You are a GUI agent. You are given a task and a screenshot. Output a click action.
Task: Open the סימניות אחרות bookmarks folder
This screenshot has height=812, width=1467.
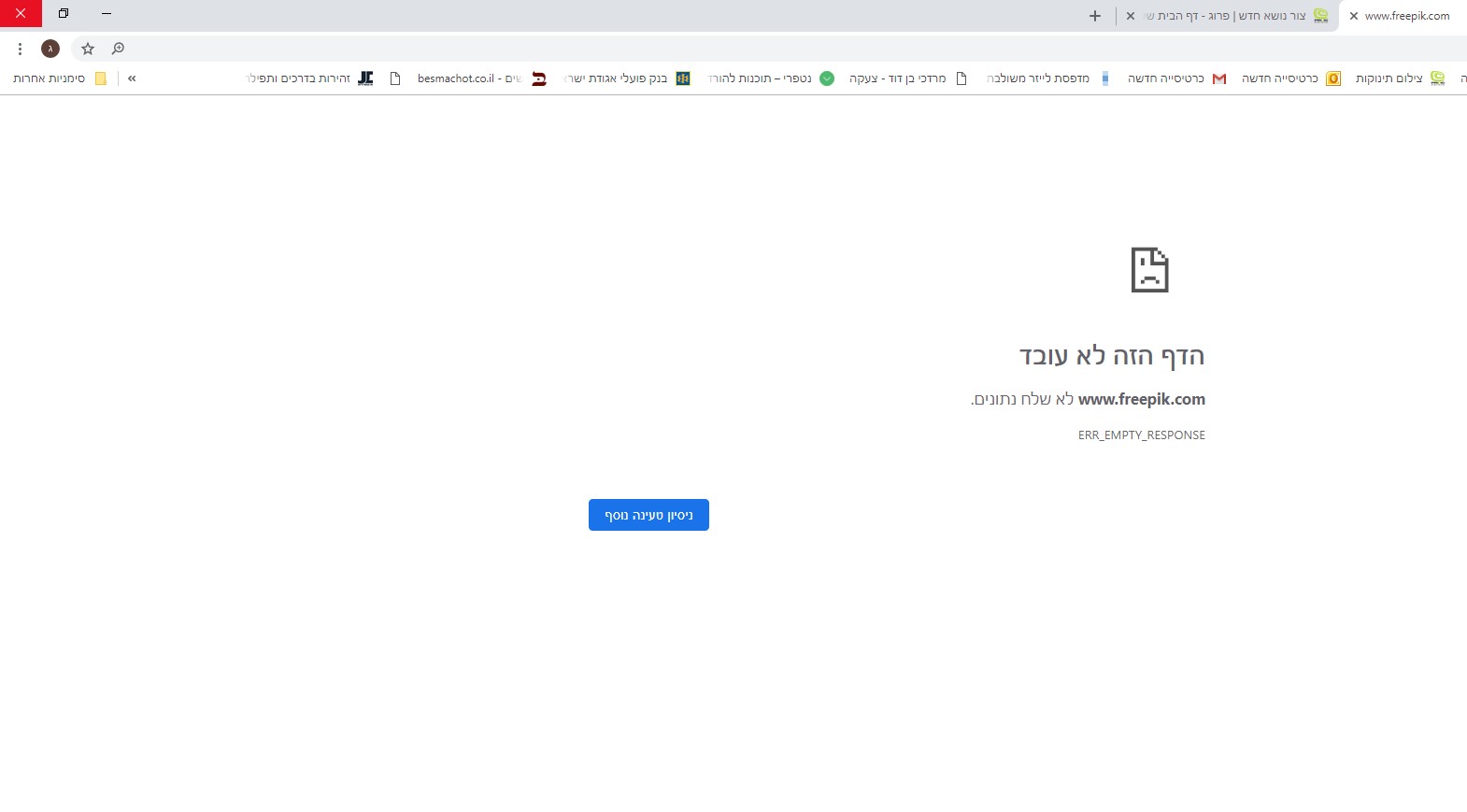pyautogui.click(x=60, y=78)
